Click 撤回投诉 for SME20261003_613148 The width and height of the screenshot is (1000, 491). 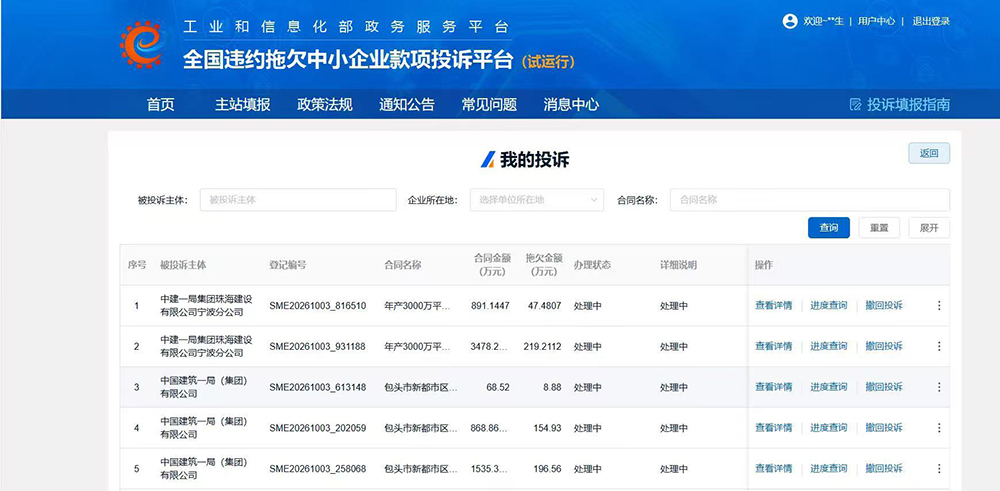point(884,387)
